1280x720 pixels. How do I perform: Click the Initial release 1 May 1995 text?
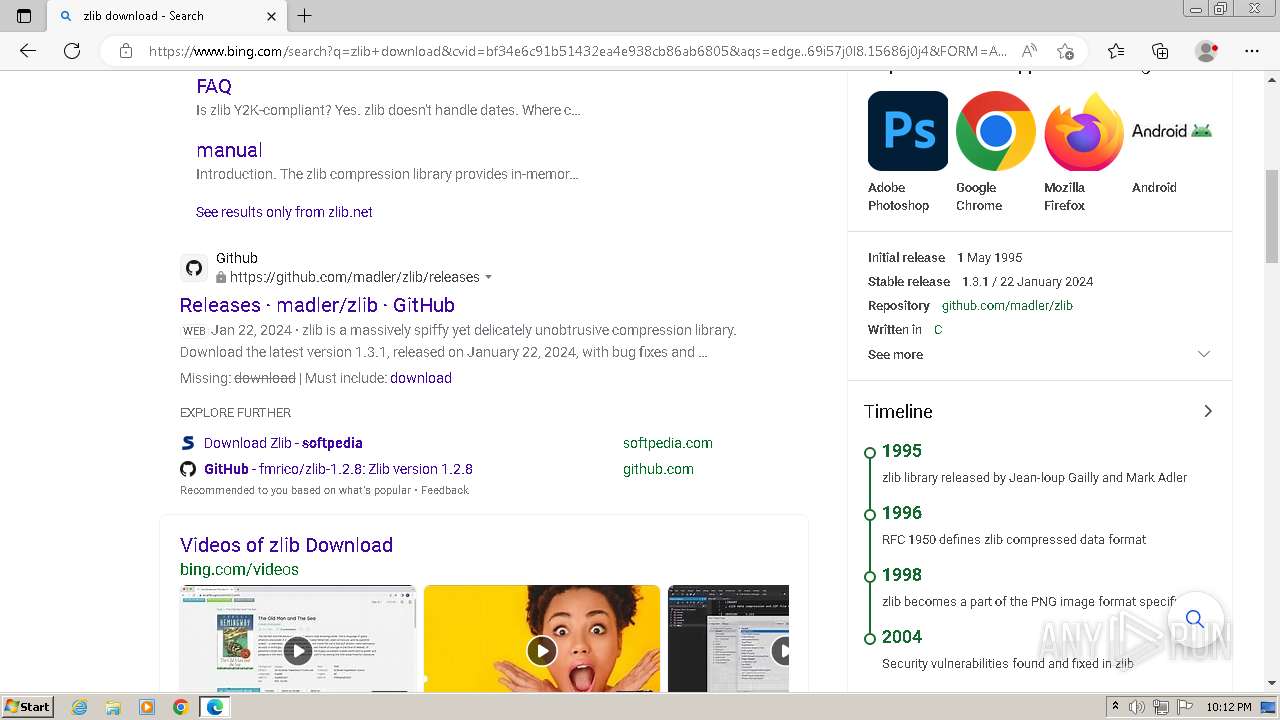point(945,258)
